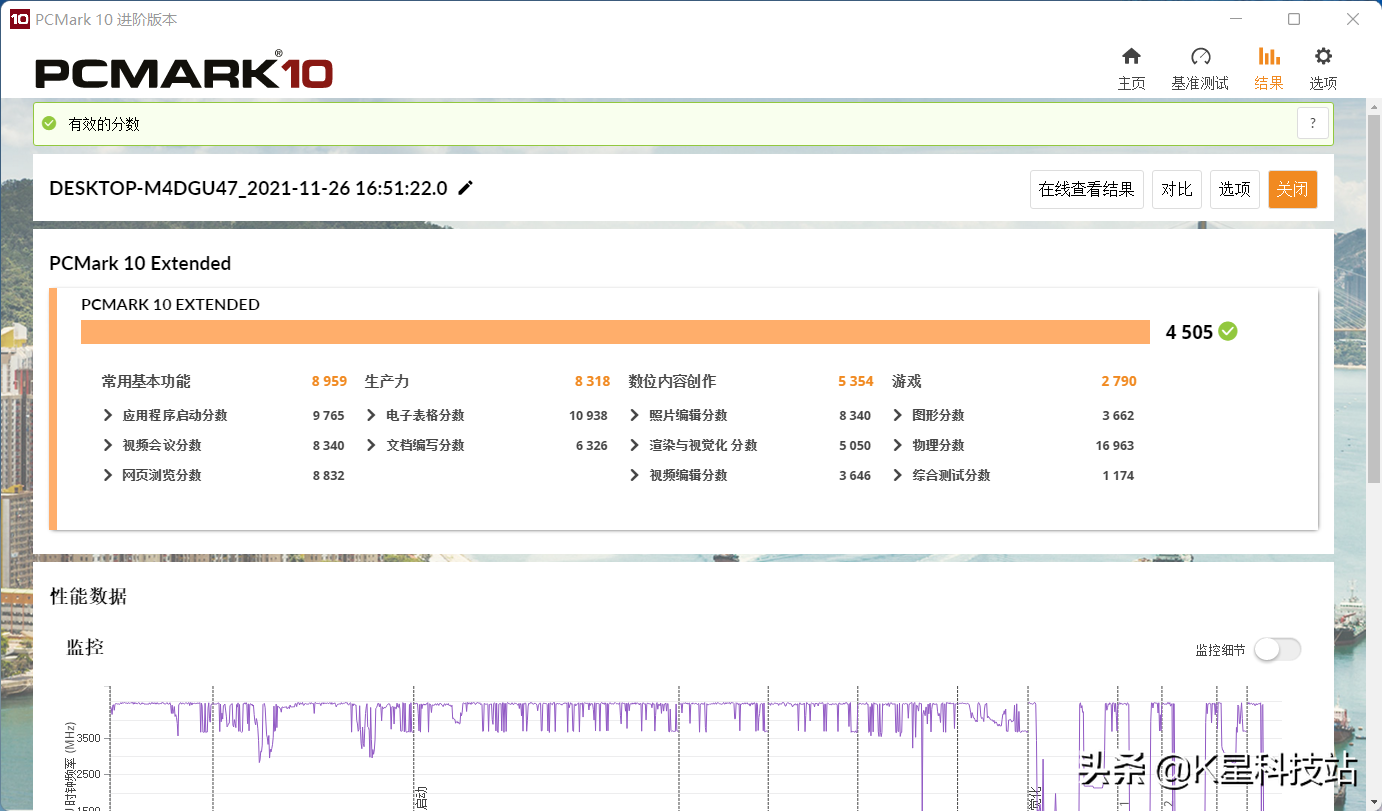
Task: Click the 电子表格分数 value 10 938
Action: pyautogui.click(x=588, y=415)
